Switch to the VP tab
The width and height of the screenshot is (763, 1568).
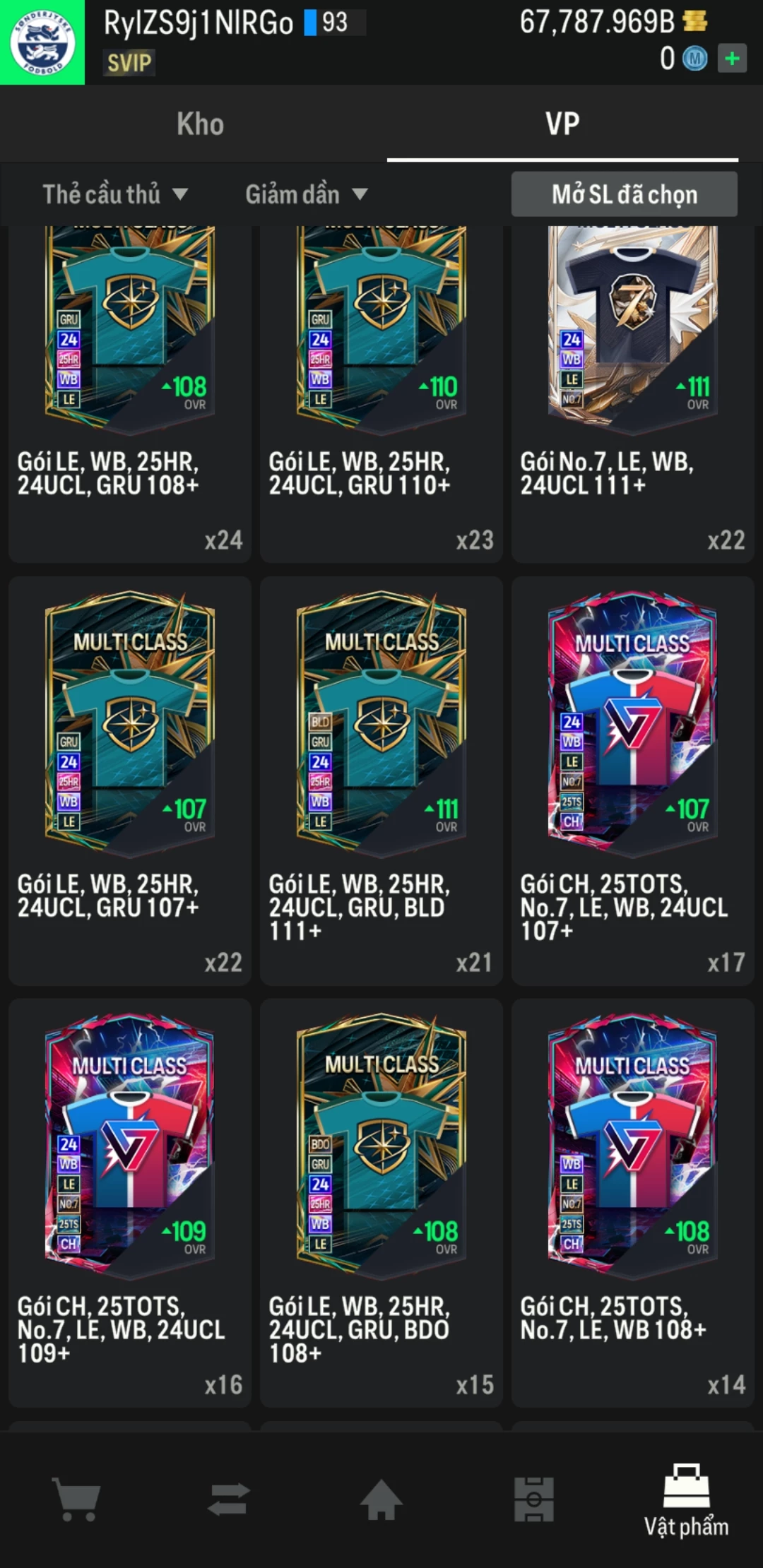(562, 124)
